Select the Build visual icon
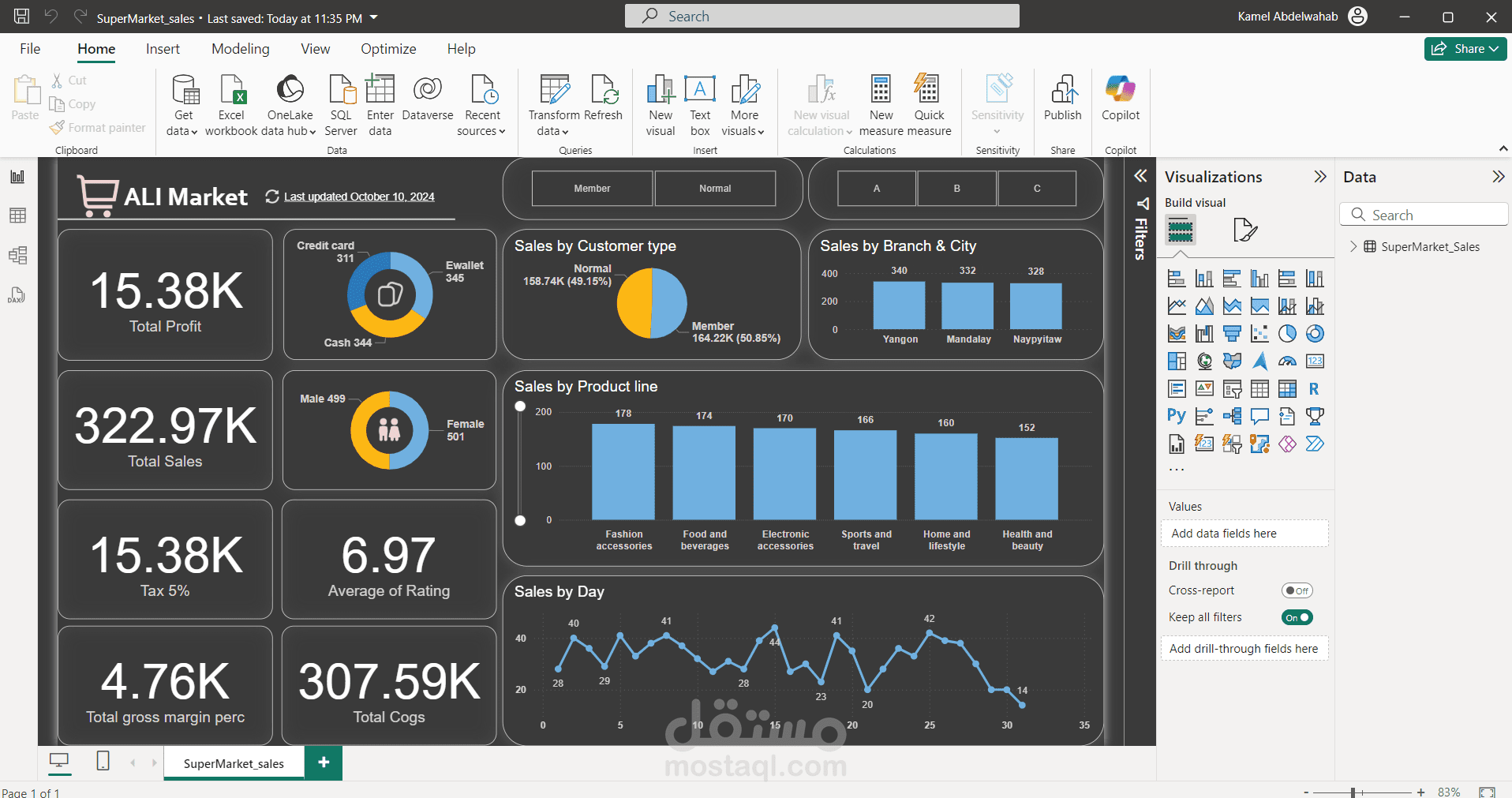 tap(1181, 230)
